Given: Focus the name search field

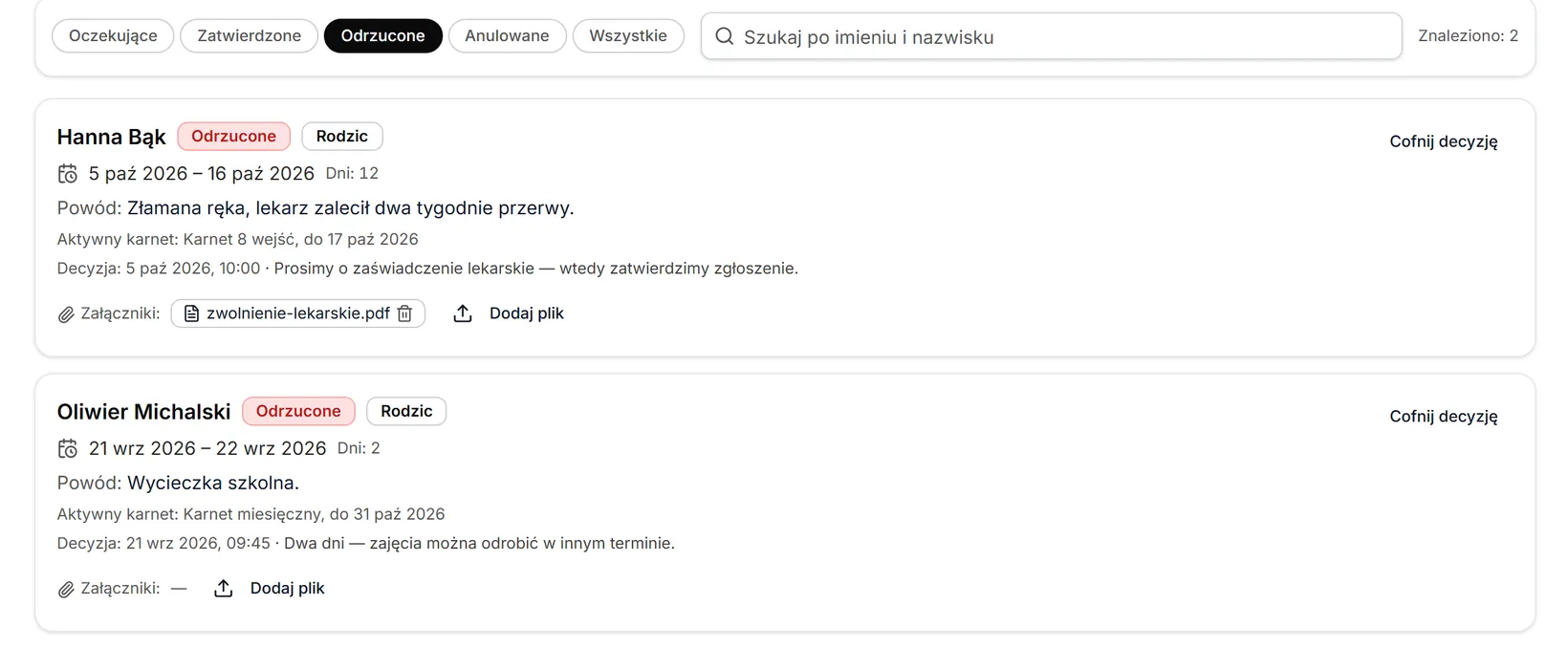Looking at the screenshot, I should pos(1052,36).
